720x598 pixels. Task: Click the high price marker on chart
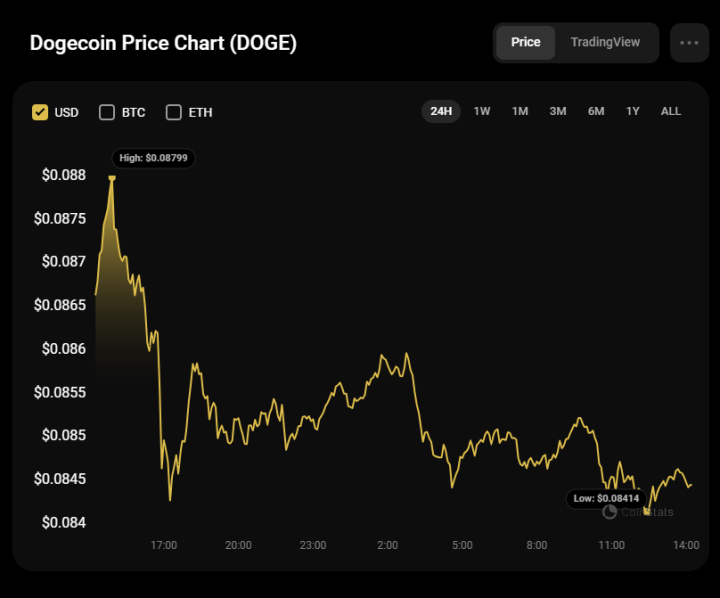coord(112,178)
